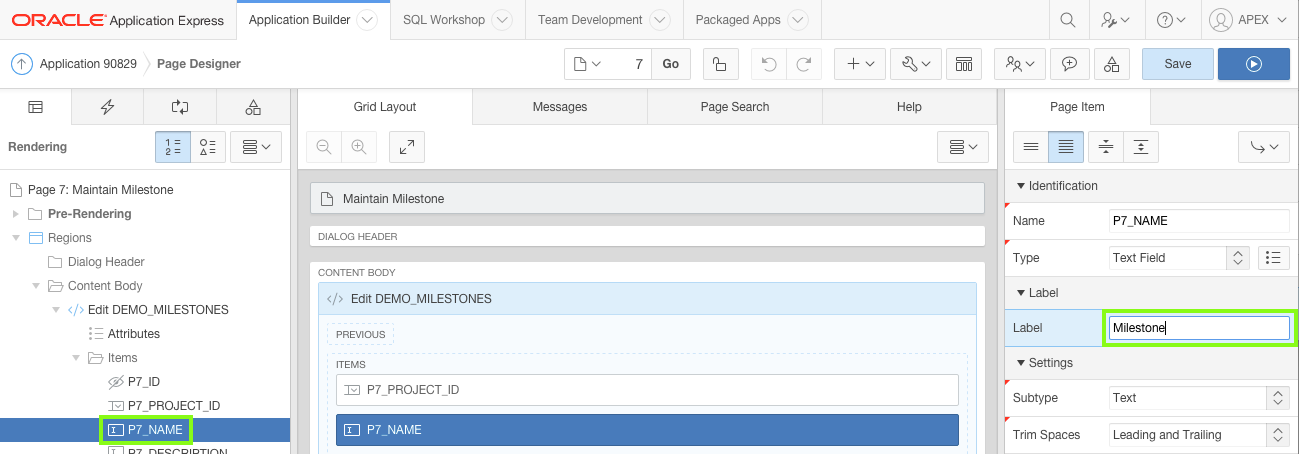
Task: Click the Zoom In magnifier icon
Action: pyautogui.click(x=358, y=147)
